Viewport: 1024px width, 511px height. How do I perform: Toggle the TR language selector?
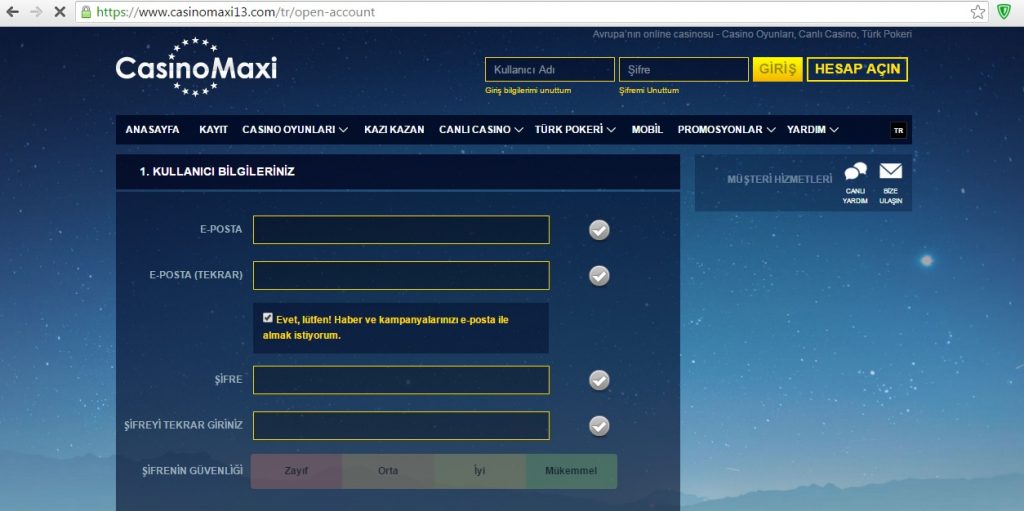click(898, 130)
